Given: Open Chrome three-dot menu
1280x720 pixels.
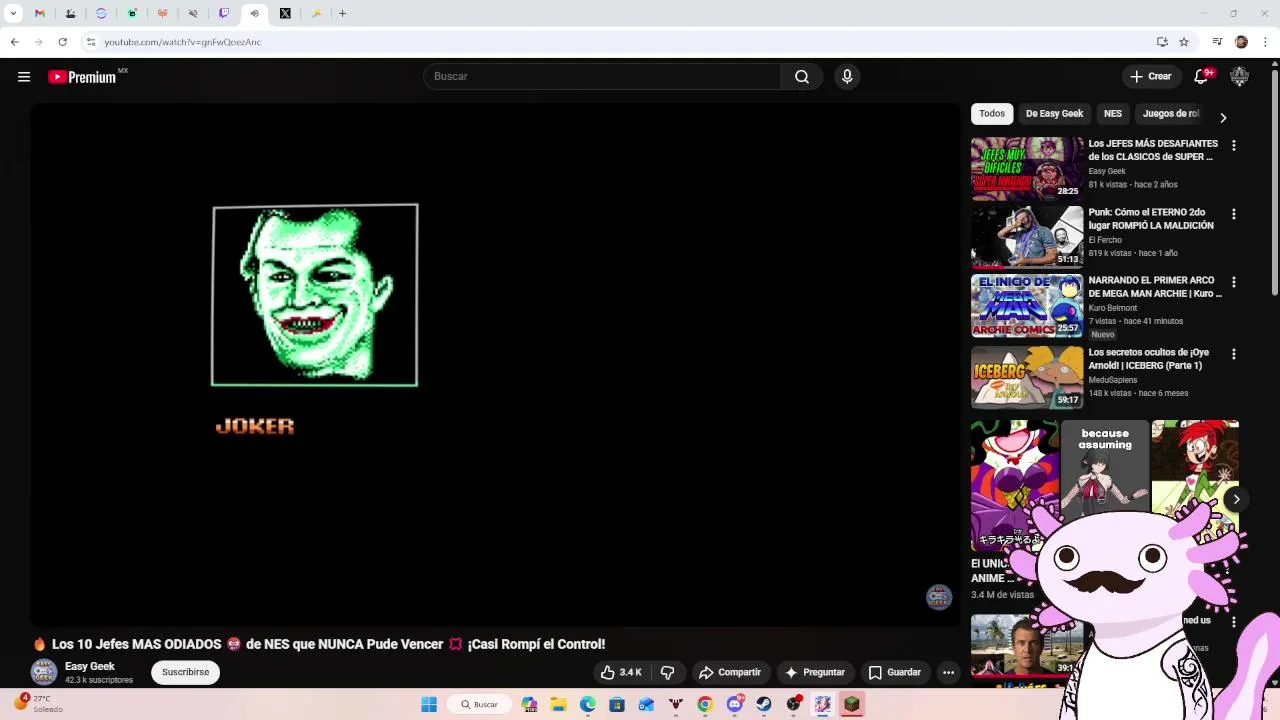Looking at the screenshot, I should 1266,42.
